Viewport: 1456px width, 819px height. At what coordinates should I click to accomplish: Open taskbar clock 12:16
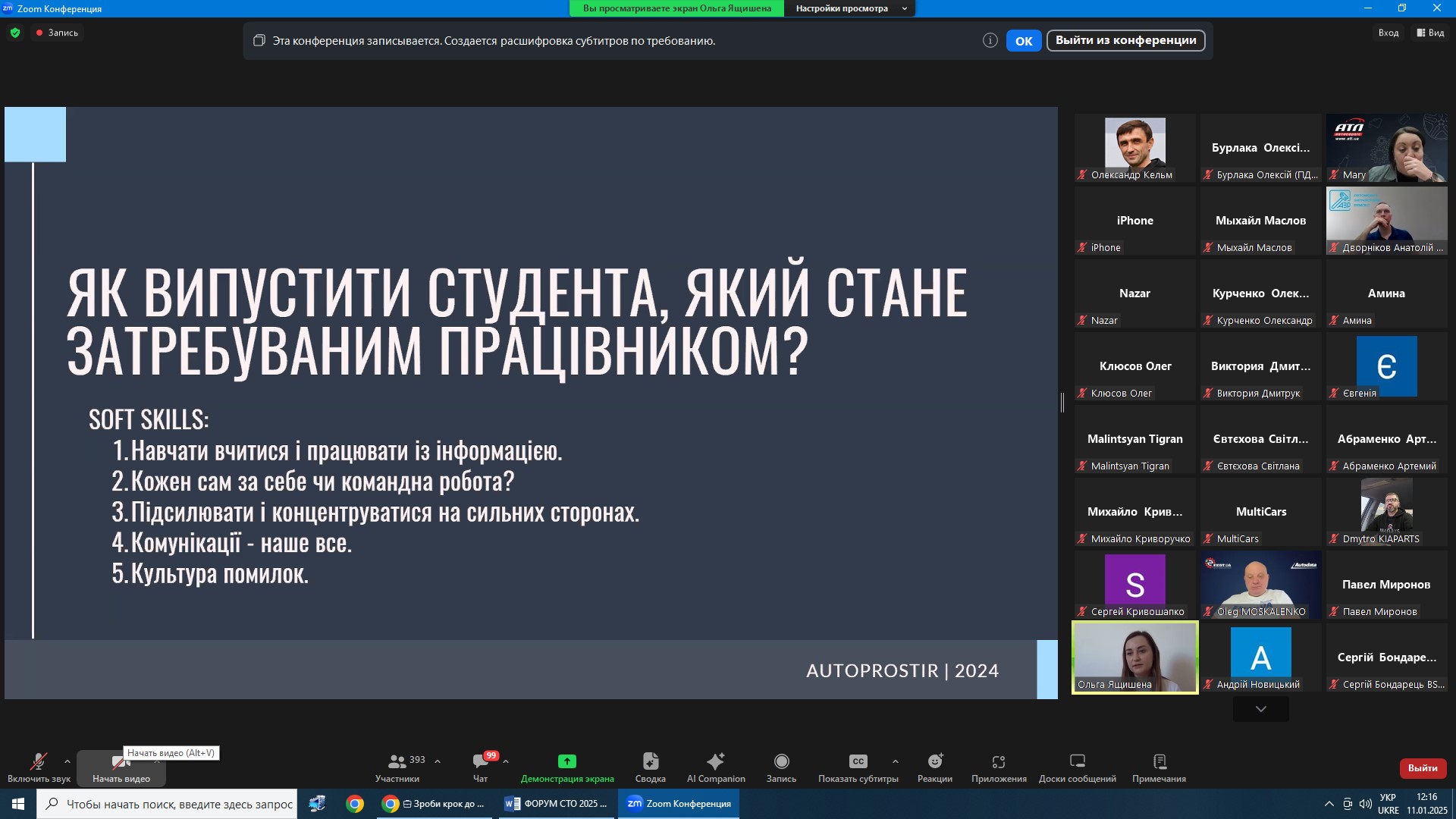point(1426,804)
